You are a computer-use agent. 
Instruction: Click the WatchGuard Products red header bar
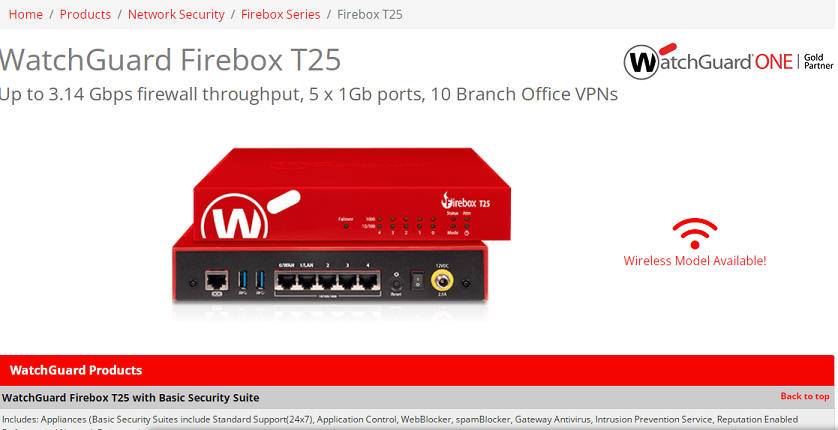(417, 370)
